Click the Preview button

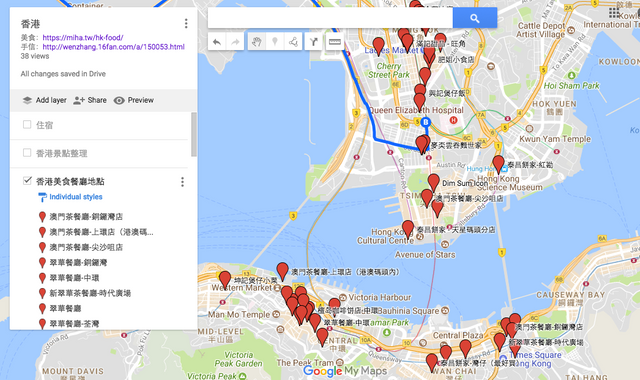pyautogui.click(x=134, y=100)
